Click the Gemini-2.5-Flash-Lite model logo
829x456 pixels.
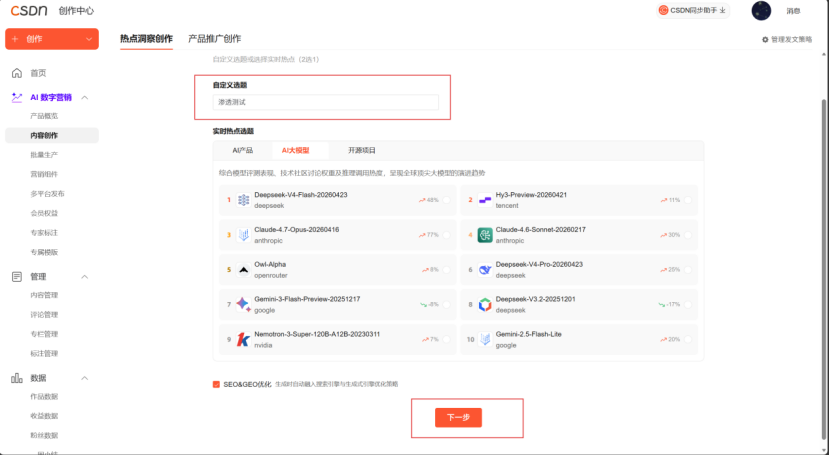click(x=485, y=339)
